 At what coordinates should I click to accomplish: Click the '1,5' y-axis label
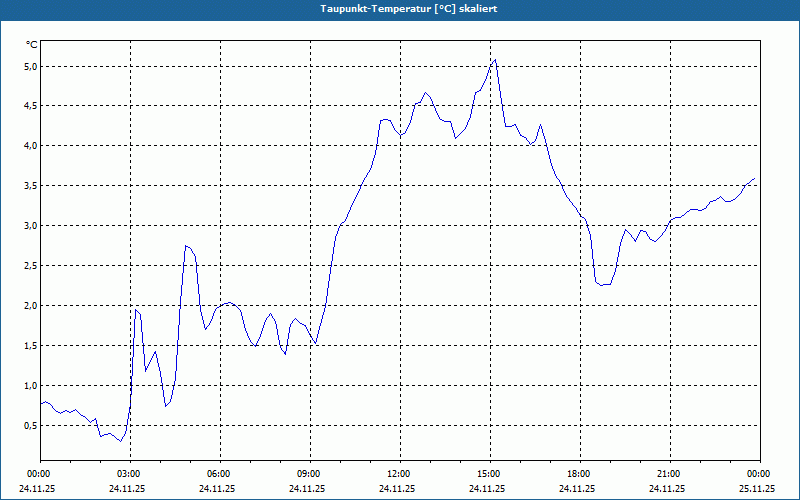pos(31,345)
